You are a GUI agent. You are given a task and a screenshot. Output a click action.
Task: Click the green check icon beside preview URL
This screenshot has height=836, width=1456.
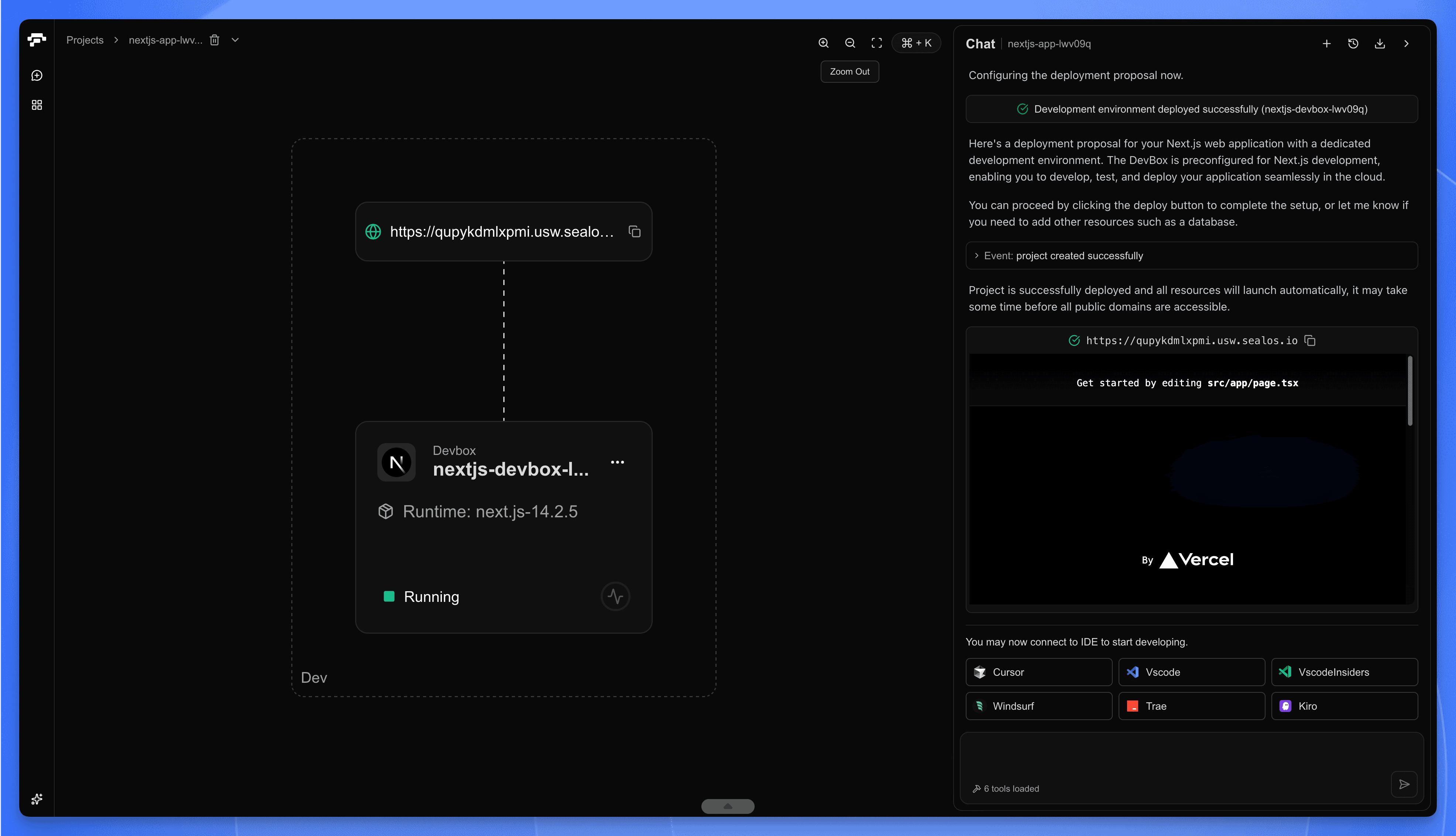1074,340
